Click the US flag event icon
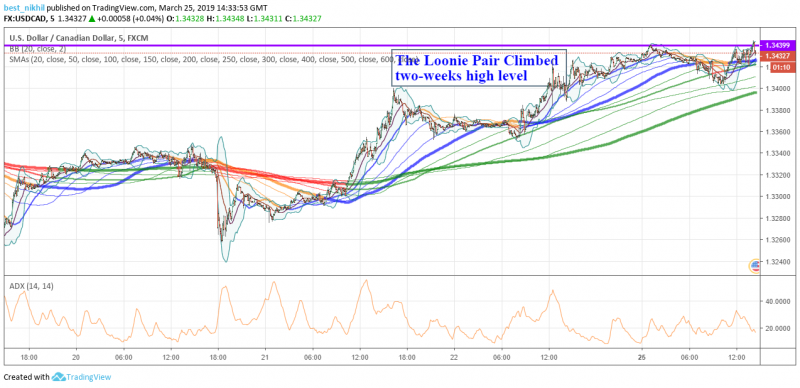 [x=754, y=266]
